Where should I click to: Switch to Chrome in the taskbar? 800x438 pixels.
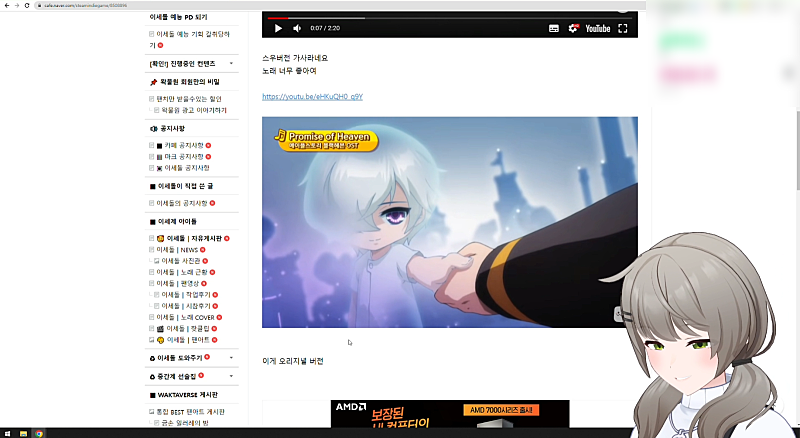coord(39,433)
